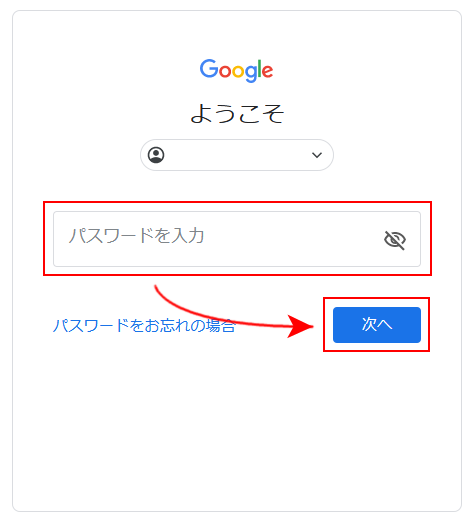Proceed with the blue Next button
The image size is (475, 525).
(x=377, y=325)
